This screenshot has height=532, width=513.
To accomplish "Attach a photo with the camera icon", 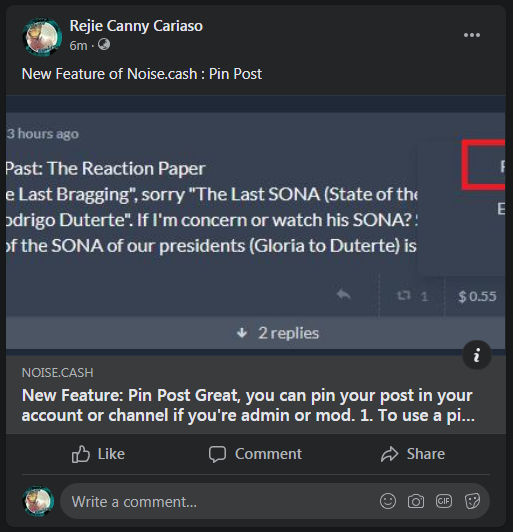I will click(416, 501).
